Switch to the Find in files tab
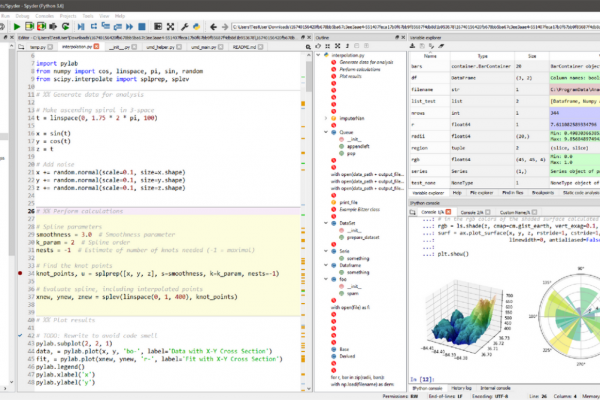The image size is (600, 400). click(x=512, y=193)
